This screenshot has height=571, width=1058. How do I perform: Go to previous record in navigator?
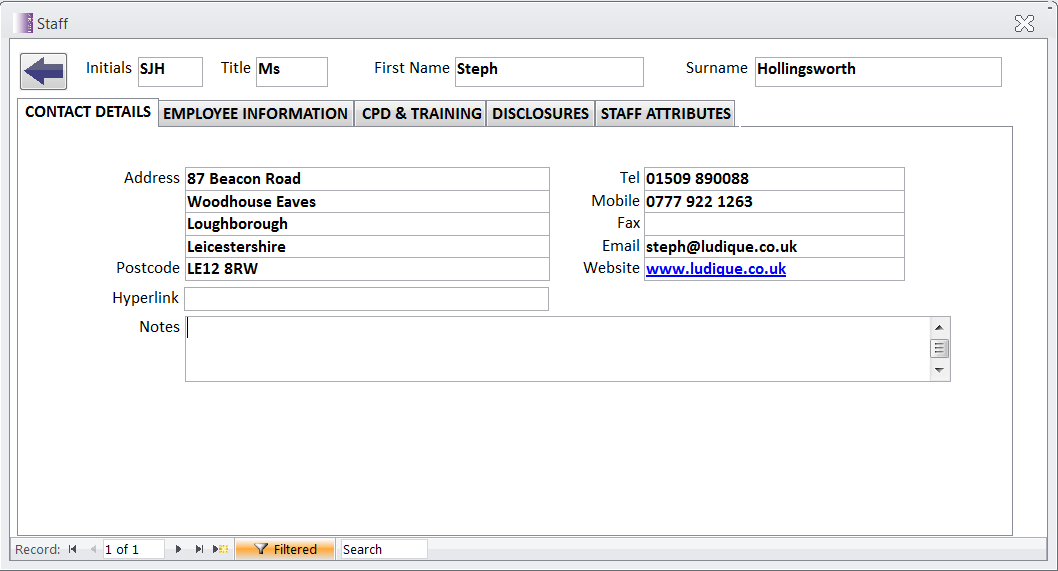(93, 549)
